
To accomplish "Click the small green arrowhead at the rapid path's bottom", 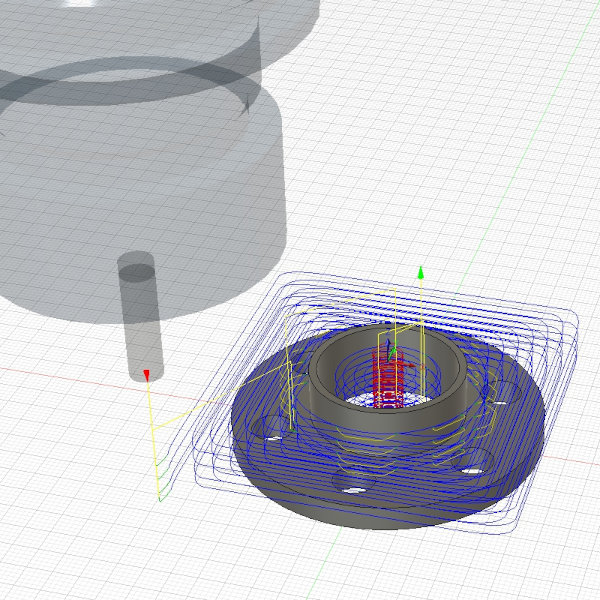I will click(159, 496).
